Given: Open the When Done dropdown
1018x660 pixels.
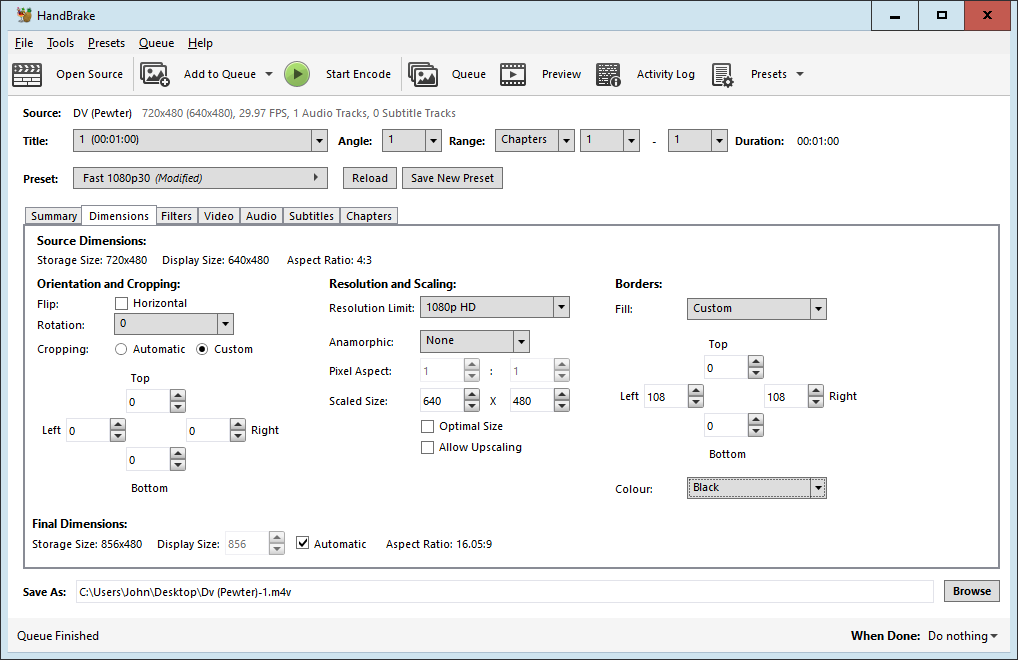Looking at the screenshot, I should pyautogui.click(x=963, y=636).
